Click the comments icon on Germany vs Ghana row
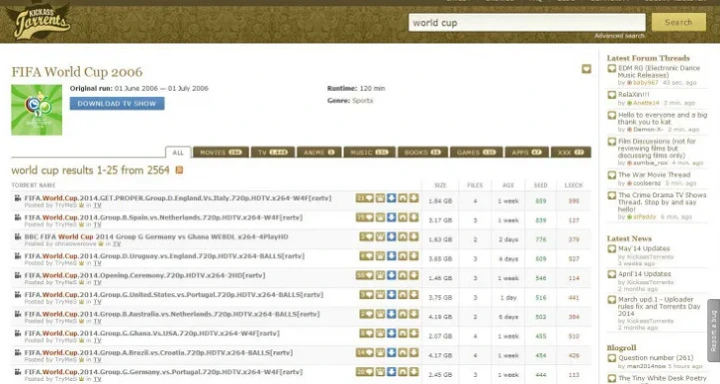Screen dimensions: 720x384 click(x=366, y=237)
